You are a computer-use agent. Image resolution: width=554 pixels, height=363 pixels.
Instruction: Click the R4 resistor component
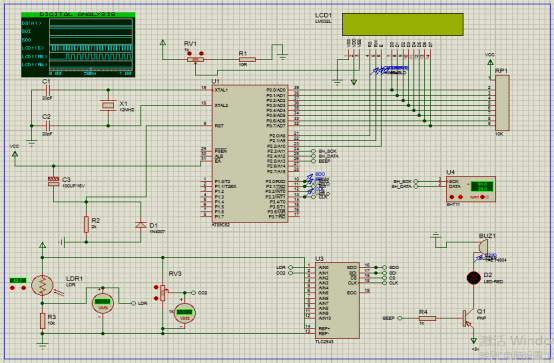click(x=427, y=318)
